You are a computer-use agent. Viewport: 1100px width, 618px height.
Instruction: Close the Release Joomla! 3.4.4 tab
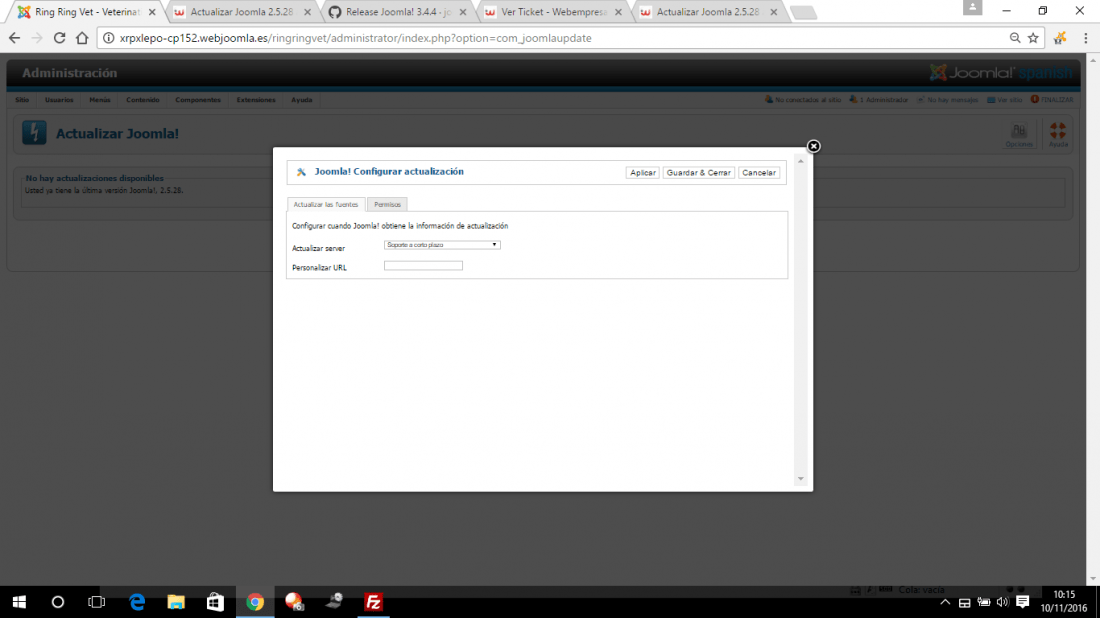click(x=462, y=12)
